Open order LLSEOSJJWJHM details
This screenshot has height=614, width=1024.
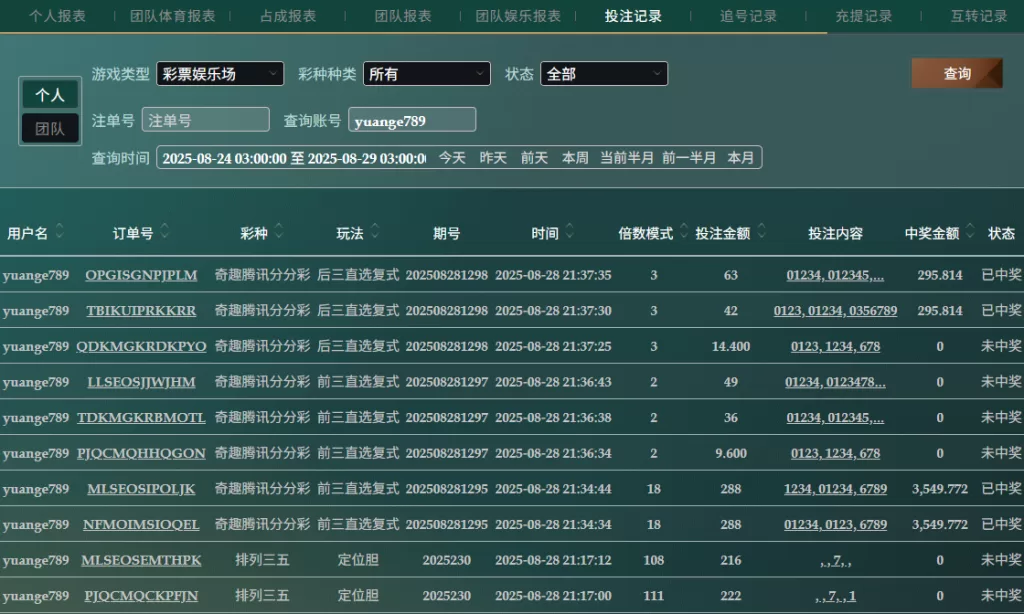tap(141, 382)
